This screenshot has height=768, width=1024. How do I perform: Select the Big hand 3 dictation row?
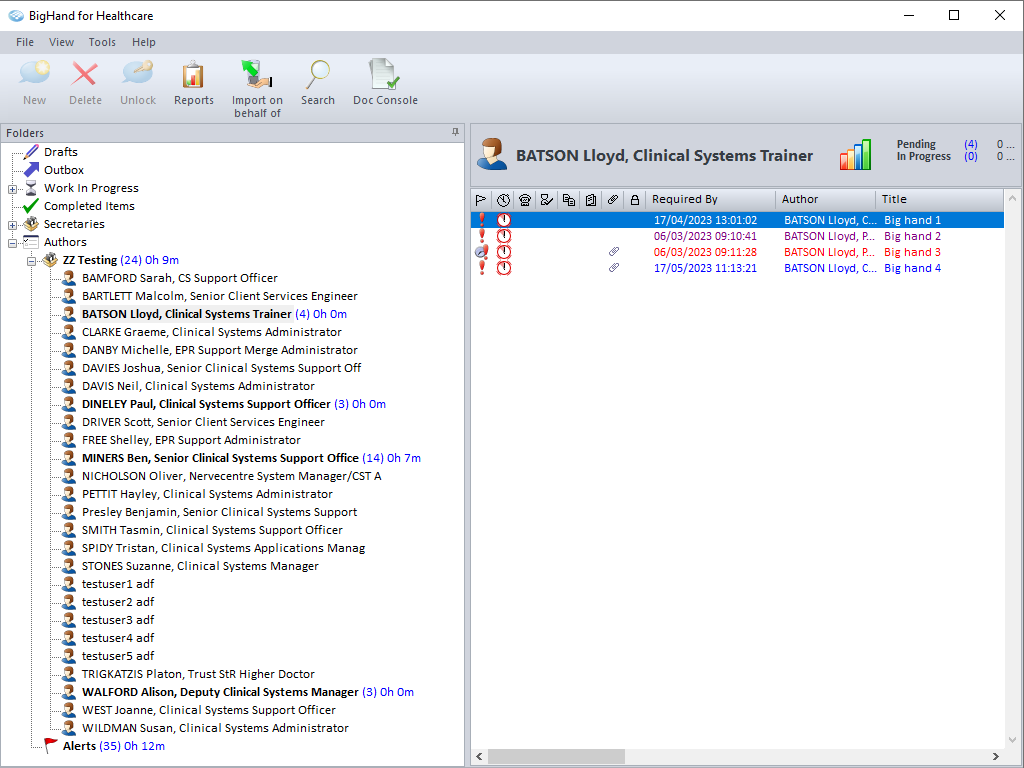(737, 252)
